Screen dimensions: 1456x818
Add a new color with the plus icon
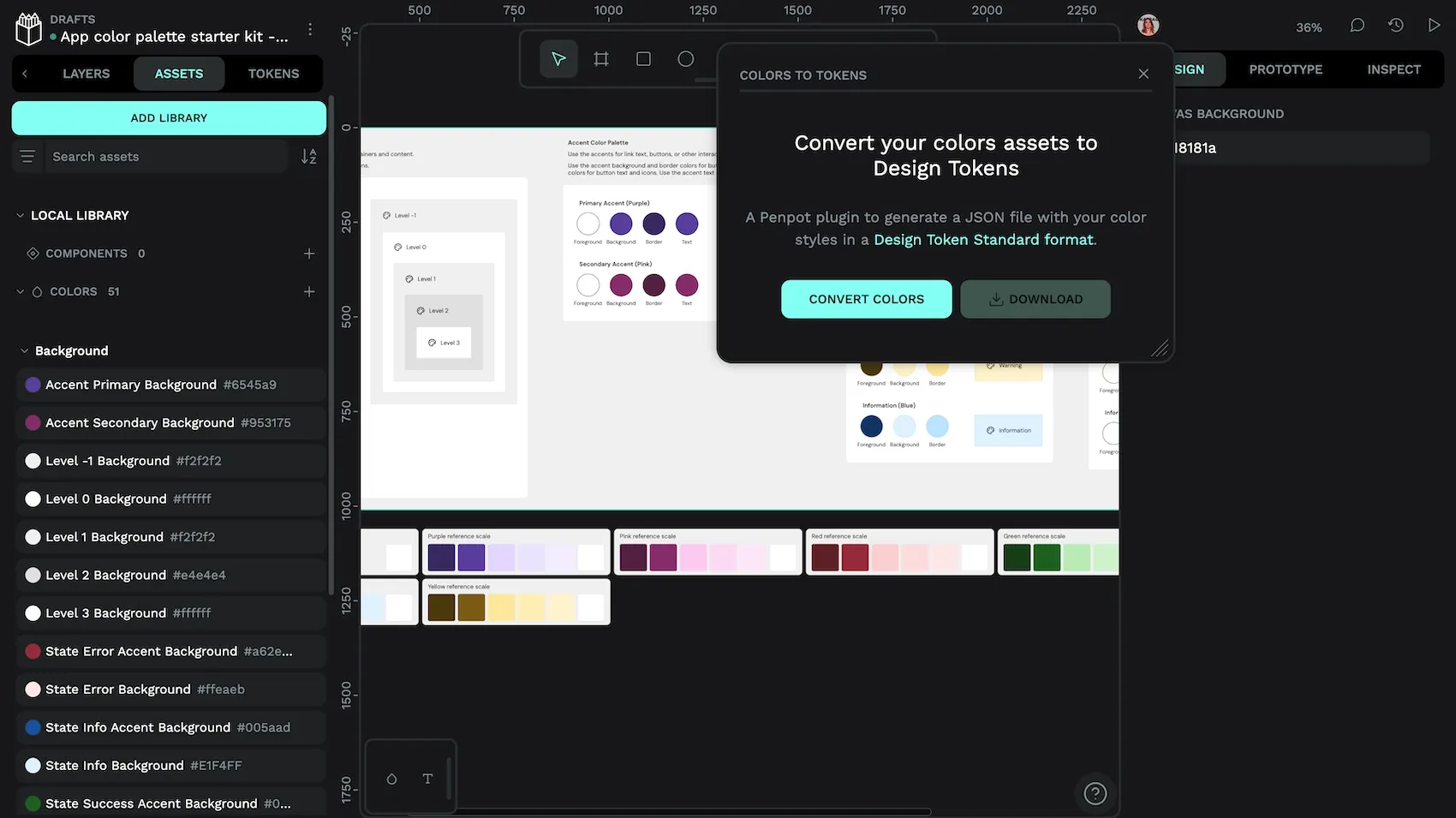309,291
